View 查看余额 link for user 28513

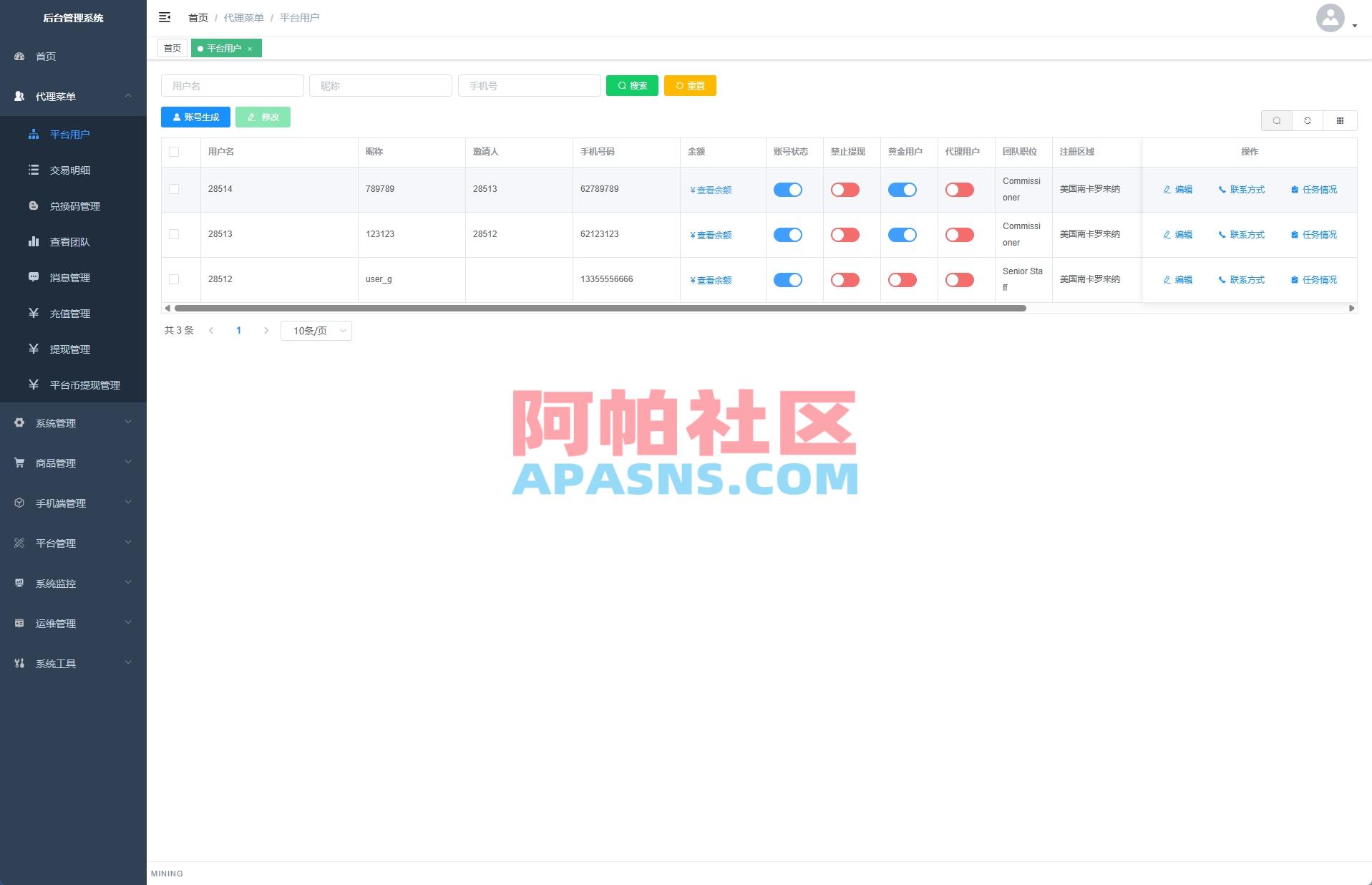pyautogui.click(x=711, y=234)
